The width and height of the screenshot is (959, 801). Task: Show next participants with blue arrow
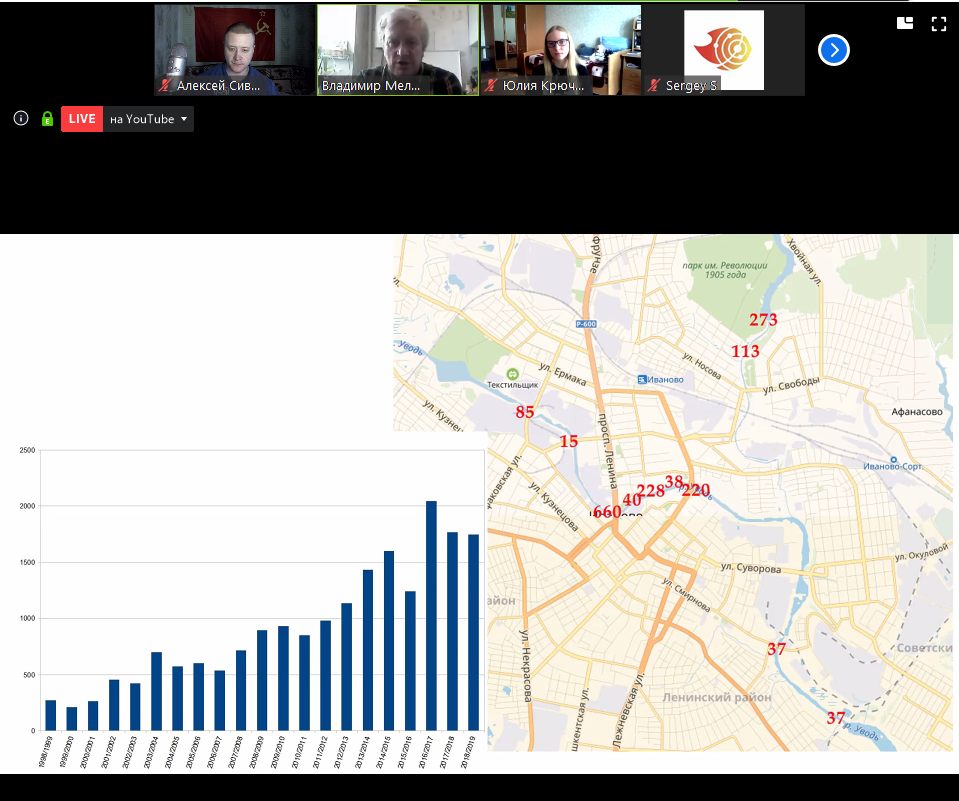point(833,50)
